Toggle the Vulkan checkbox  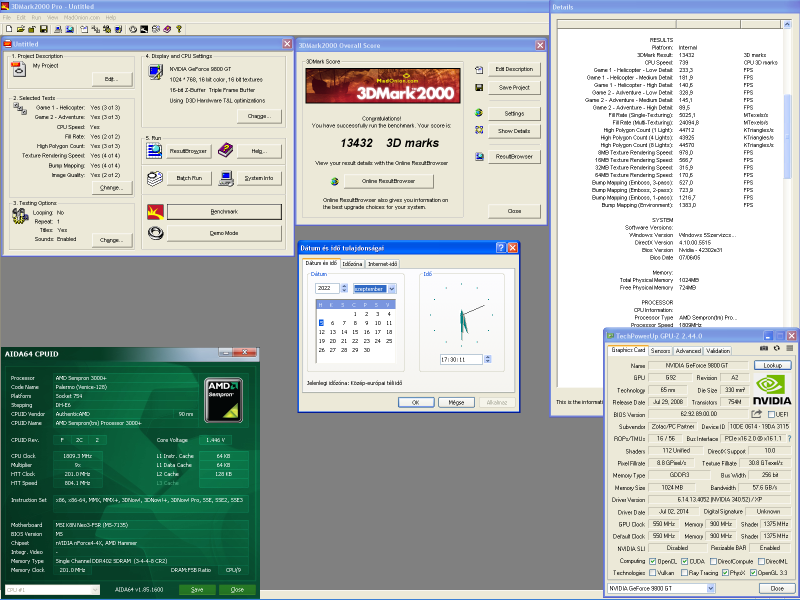pos(653,572)
